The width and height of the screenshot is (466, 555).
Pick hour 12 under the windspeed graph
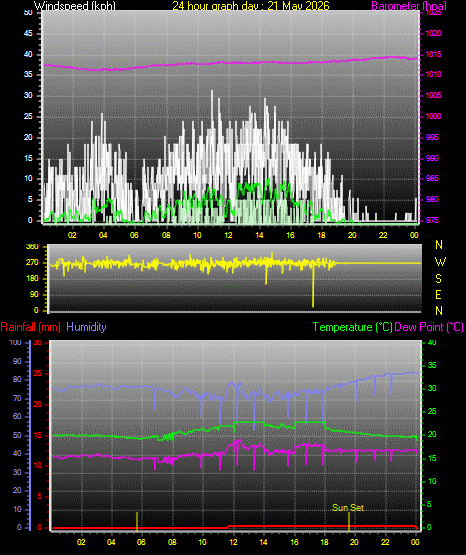(x=228, y=235)
